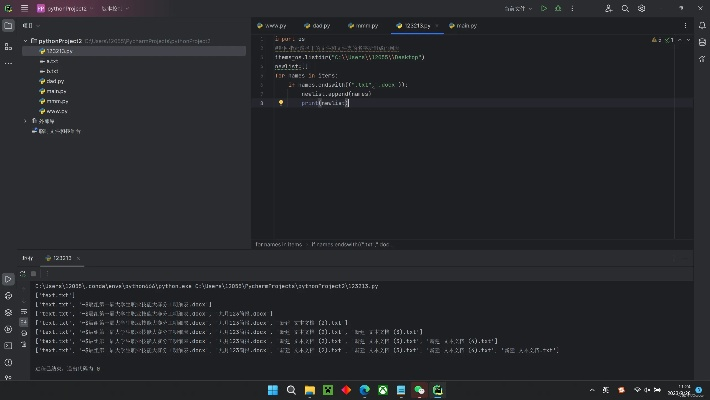
Task: Open dae.py file in the project tree
Action: tap(55, 81)
